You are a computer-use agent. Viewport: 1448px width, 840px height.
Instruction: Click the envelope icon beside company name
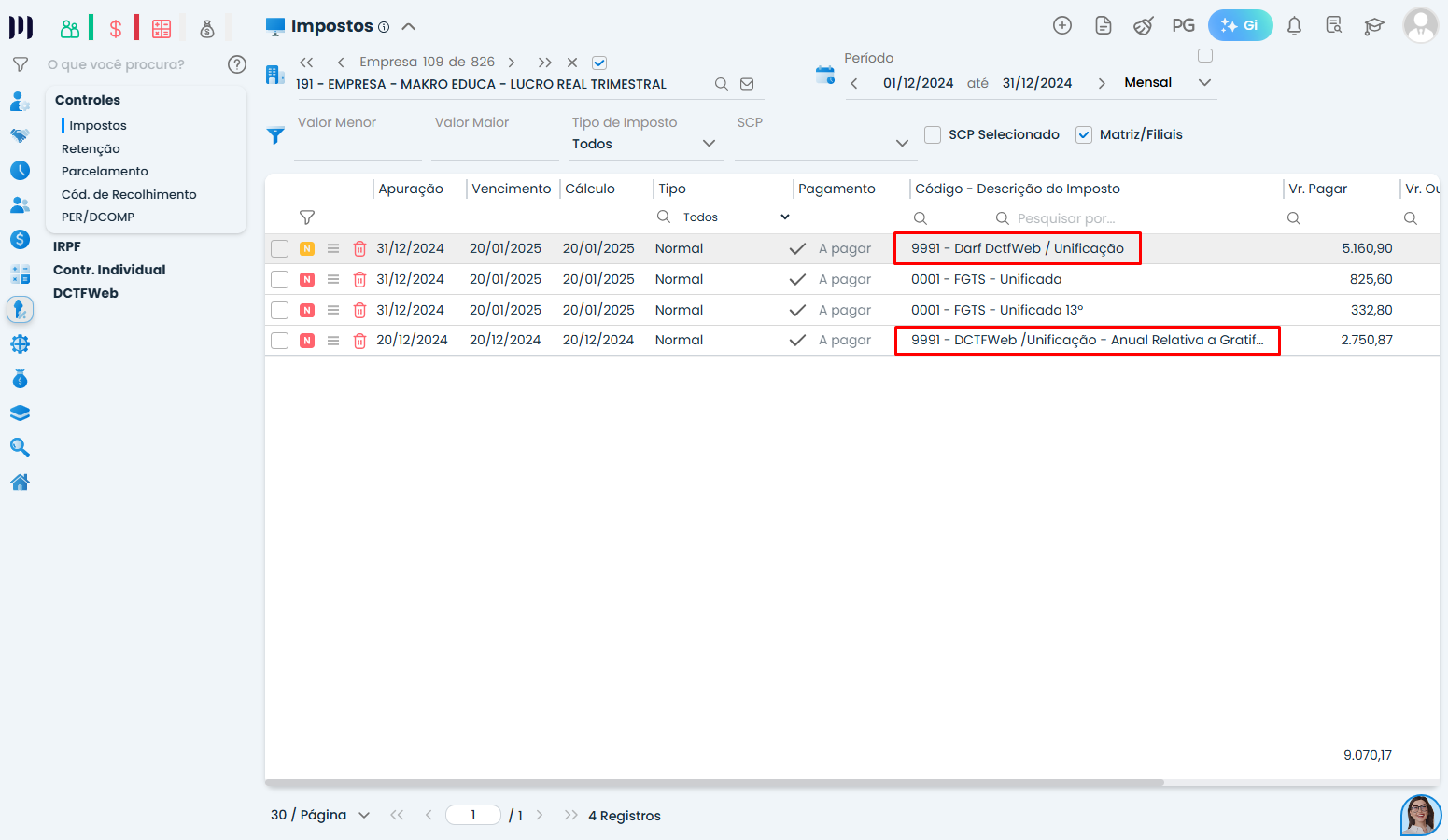tap(747, 84)
